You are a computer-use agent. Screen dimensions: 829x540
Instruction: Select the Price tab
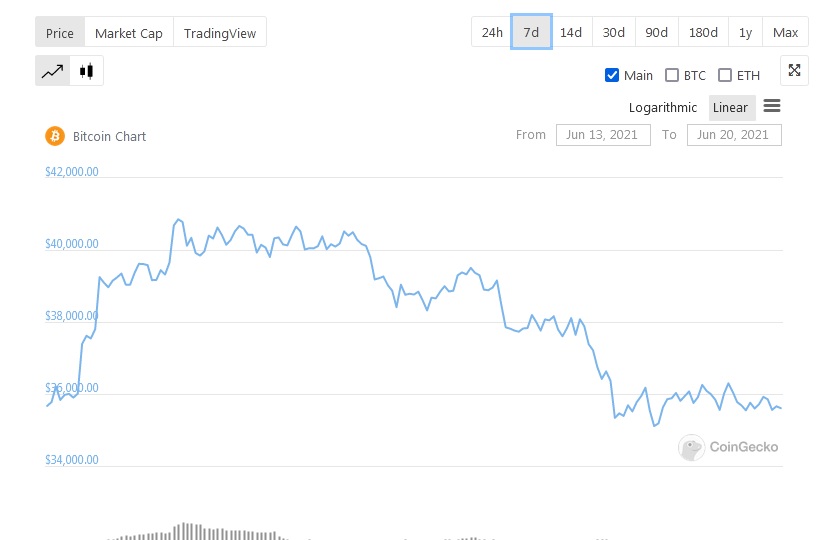[x=60, y=33]
